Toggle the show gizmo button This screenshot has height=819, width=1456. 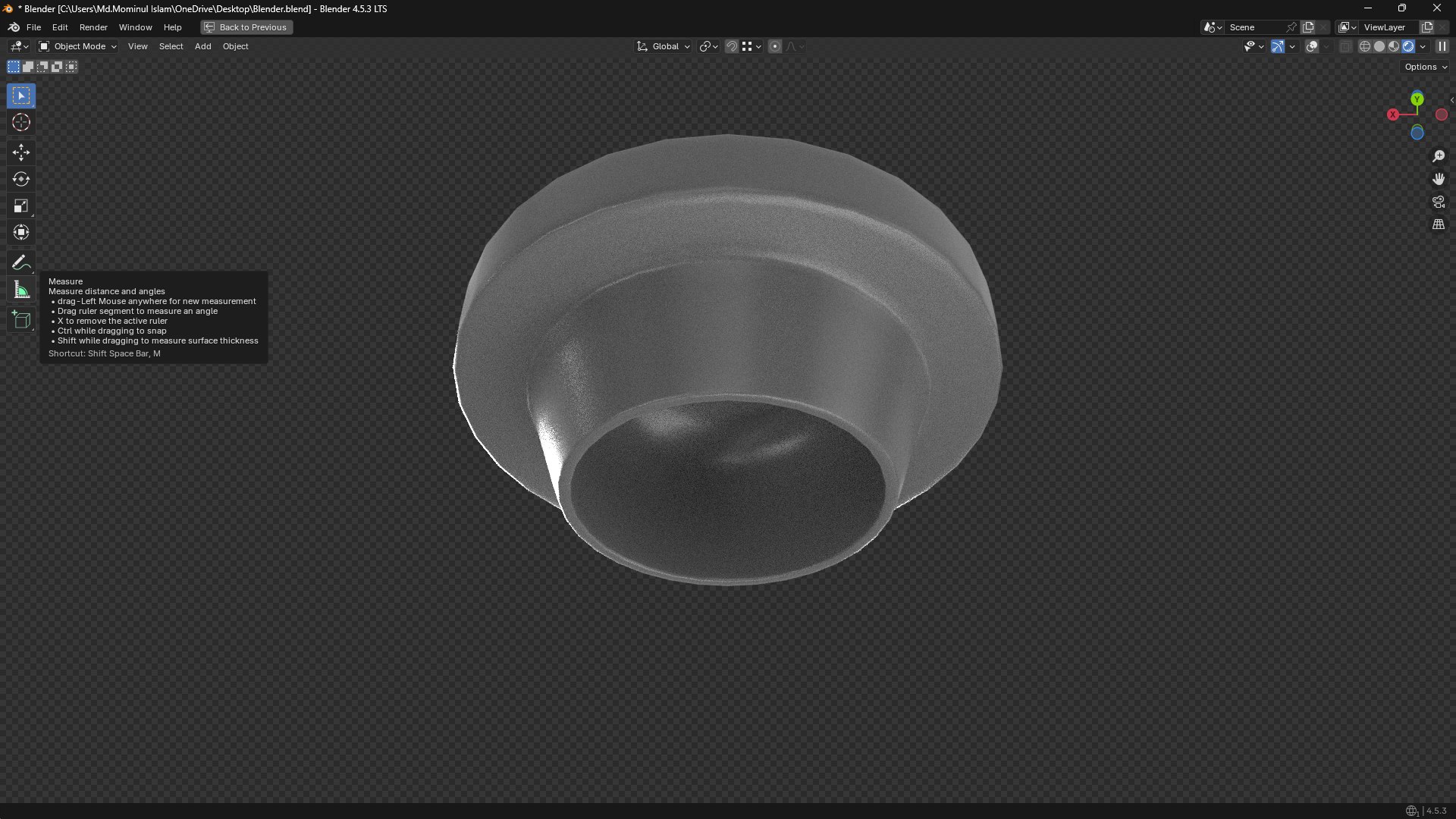tap(1278, 46)
